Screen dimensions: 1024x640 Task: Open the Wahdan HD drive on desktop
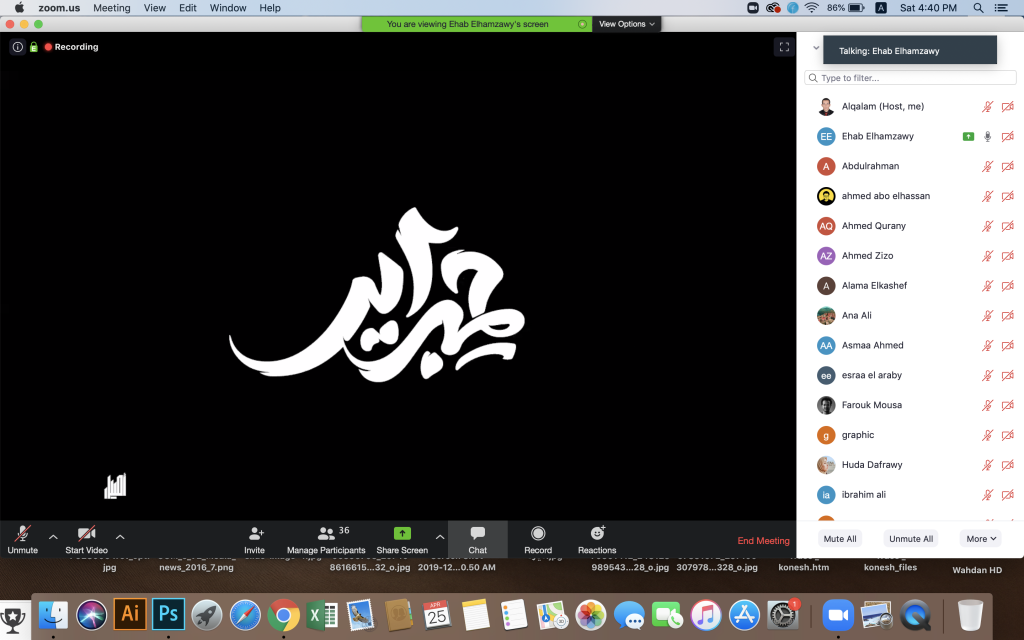[977, 570]
